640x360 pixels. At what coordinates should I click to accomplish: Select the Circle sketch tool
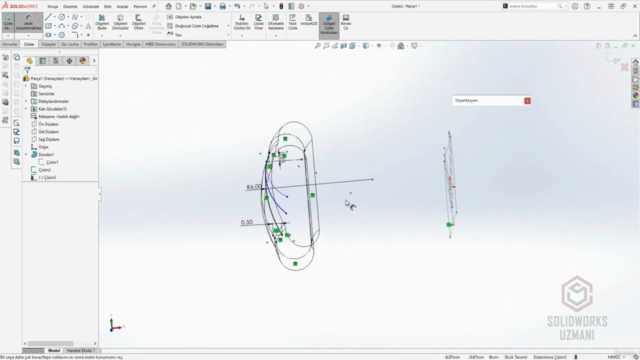pyautogui.click(x=62, y=17)
